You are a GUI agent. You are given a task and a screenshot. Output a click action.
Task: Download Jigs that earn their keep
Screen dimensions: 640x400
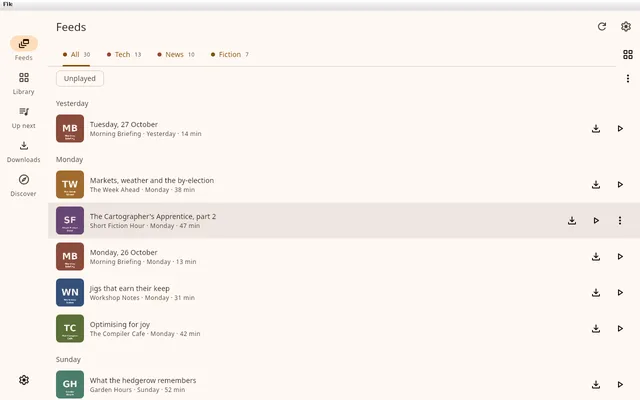[x=596, y=292]
